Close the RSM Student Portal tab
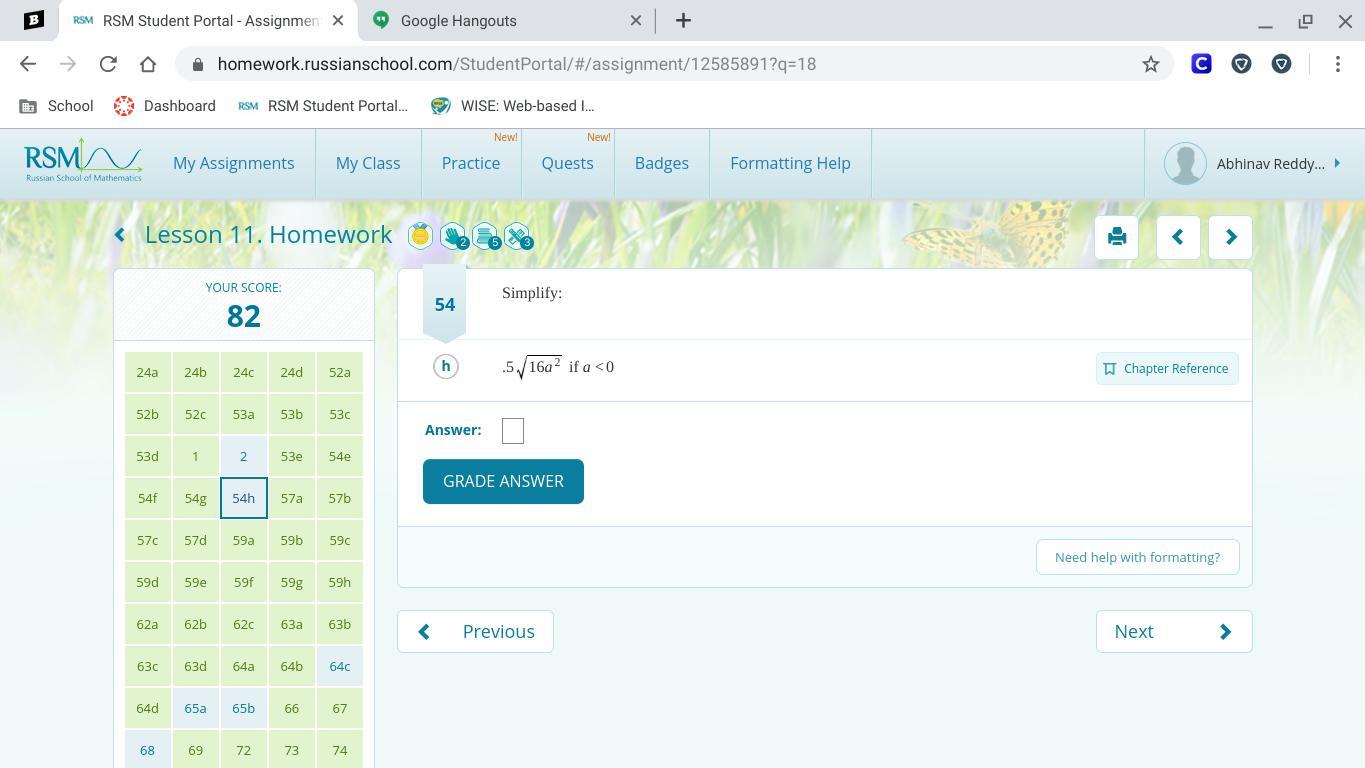Screen dimensions: 1365x768 (338, 20)
